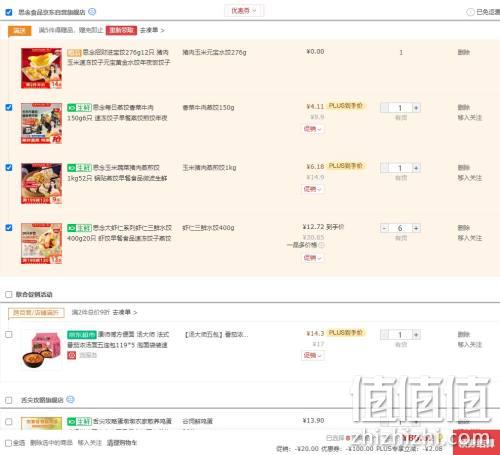Image resolution: width=500 pixels, height=455 pixels.
Task: Expand 促销 dropdown under 虾仁三鲜水饺 price
Action: pos(313,258)
